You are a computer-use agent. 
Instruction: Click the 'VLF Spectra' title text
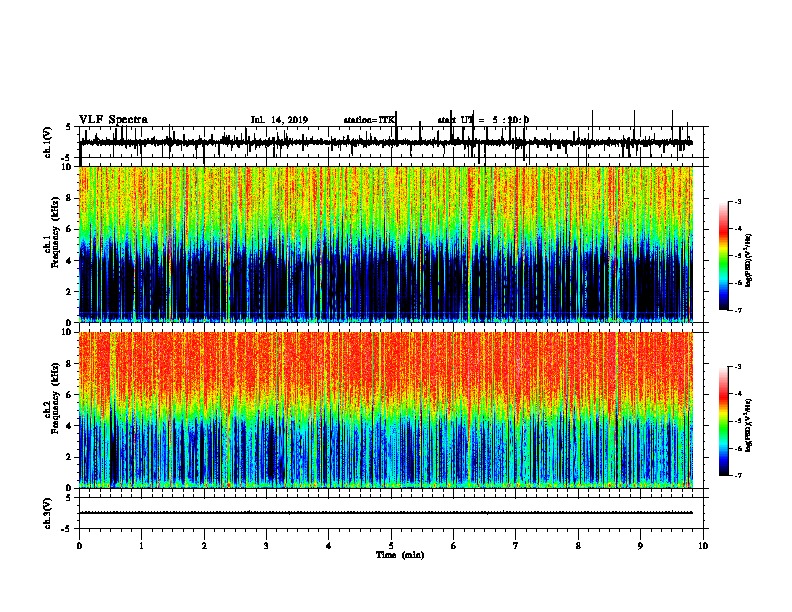(113, 120)
